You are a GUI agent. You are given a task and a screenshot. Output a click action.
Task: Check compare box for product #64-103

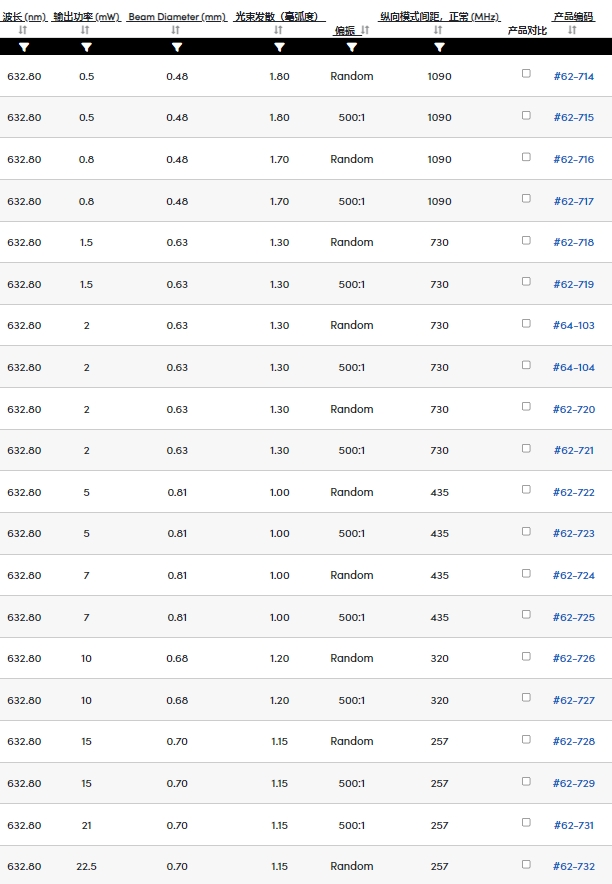pyautogui.click(x=526, y=323)
